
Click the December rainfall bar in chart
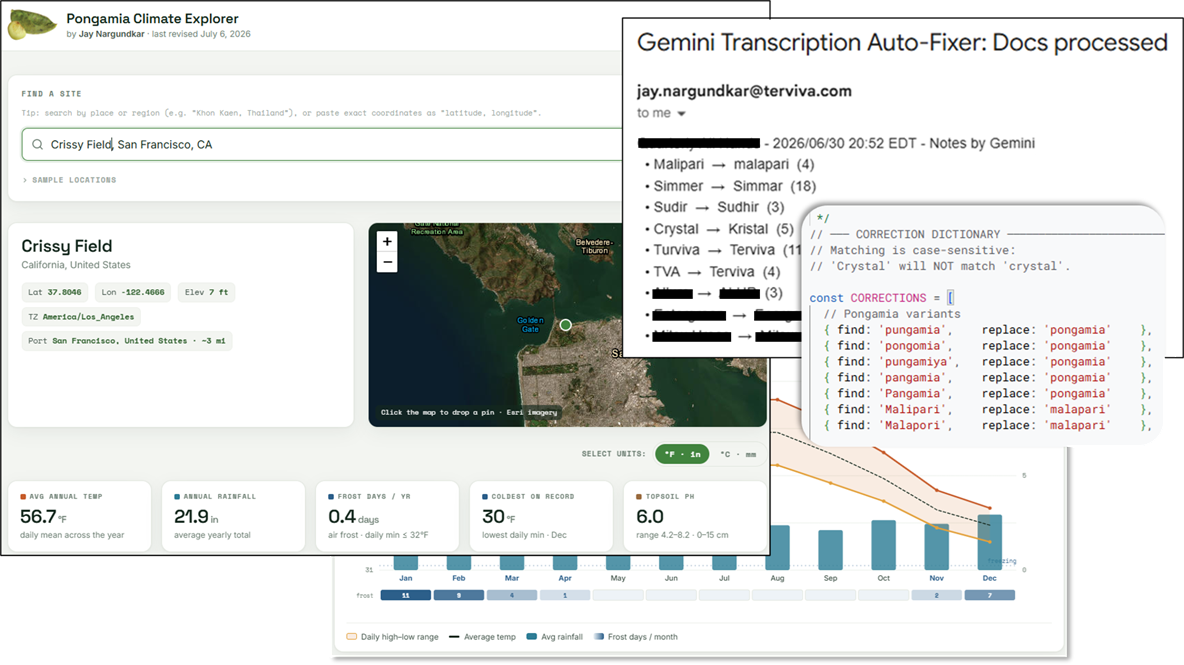click(x=990, y=542)
